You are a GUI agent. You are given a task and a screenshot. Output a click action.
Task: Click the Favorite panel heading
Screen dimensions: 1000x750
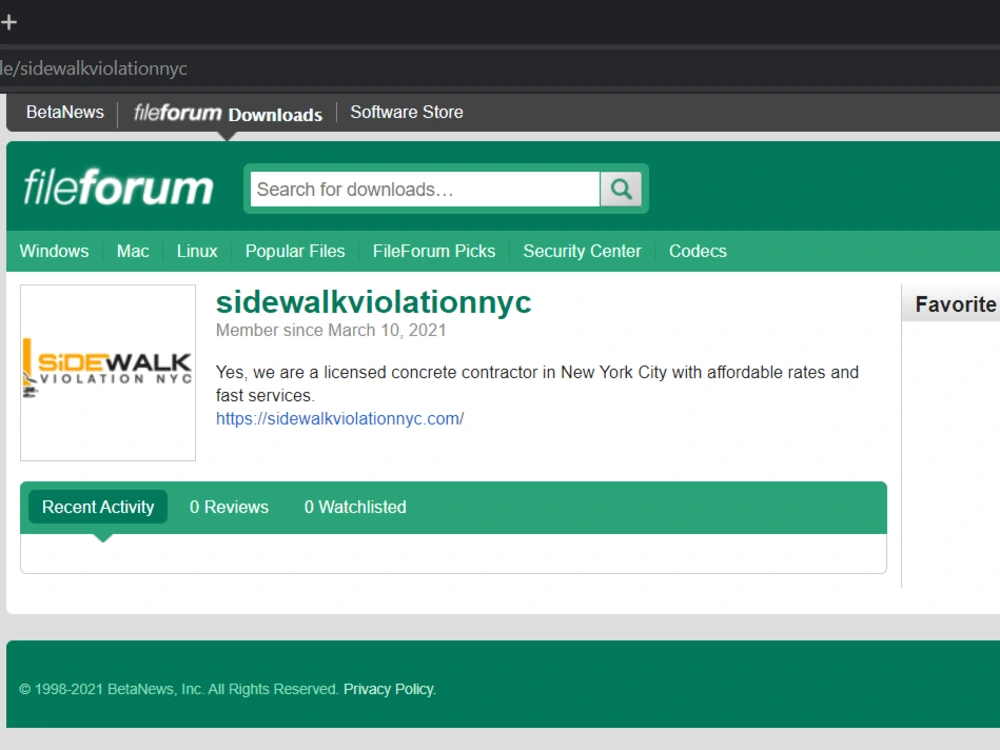(x=955, y=304)
